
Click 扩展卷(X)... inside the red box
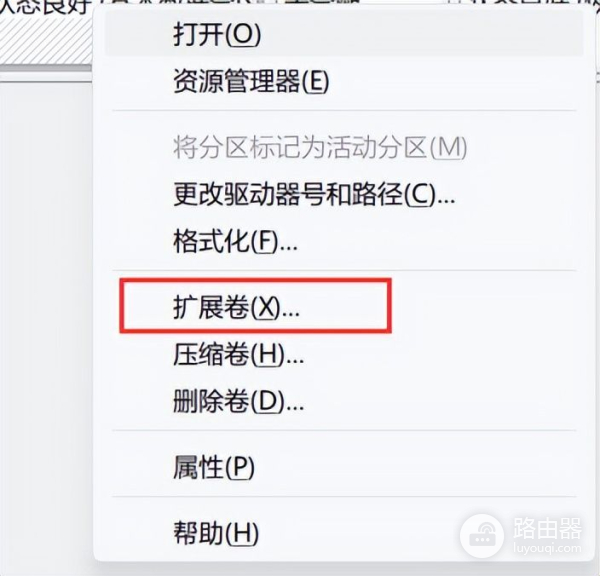pos(236,307)
